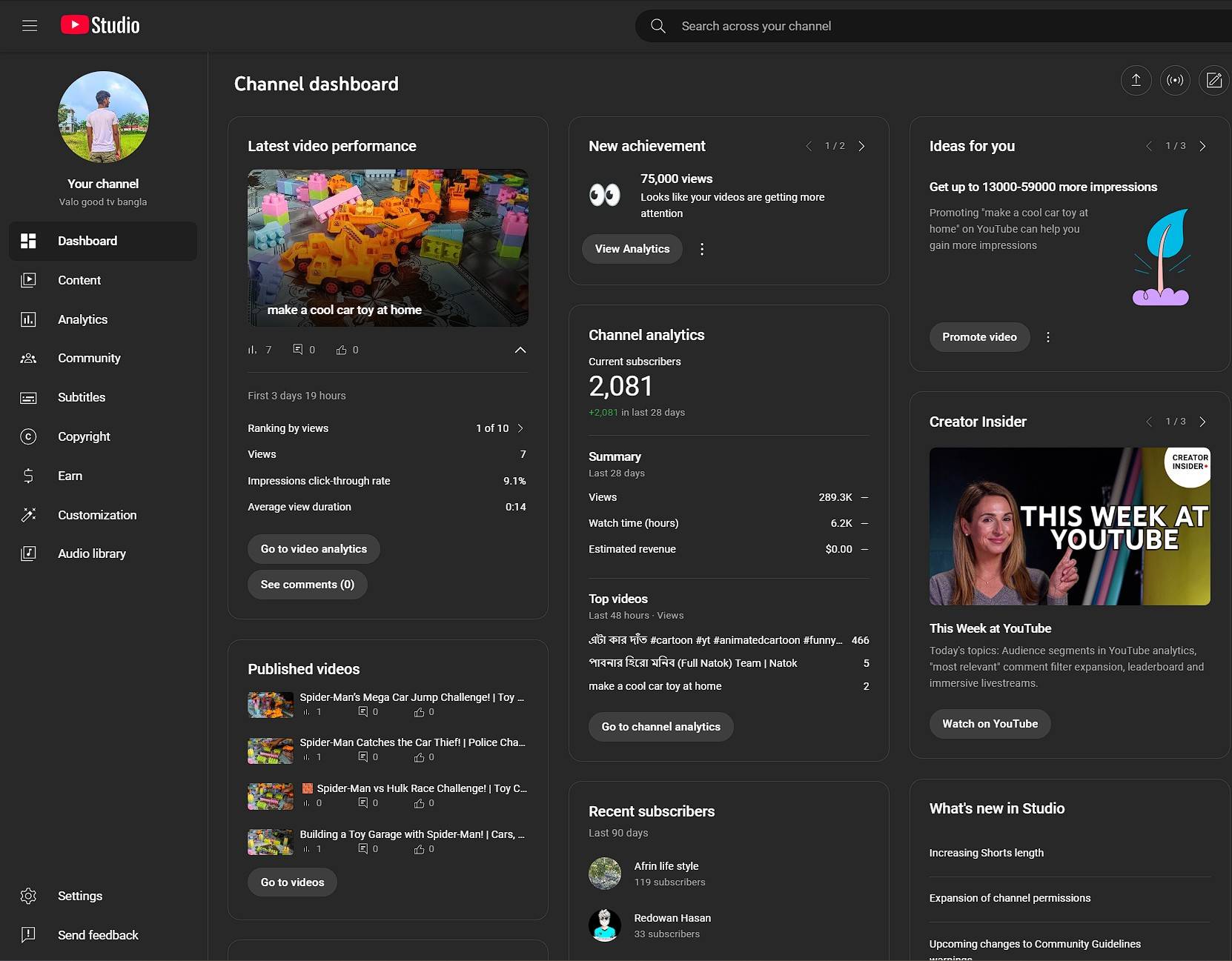Image resolution: width=1232 pixels, height=961 pixels.
Task: Click the Watch on YouTube button
Action: coord(990,724)
